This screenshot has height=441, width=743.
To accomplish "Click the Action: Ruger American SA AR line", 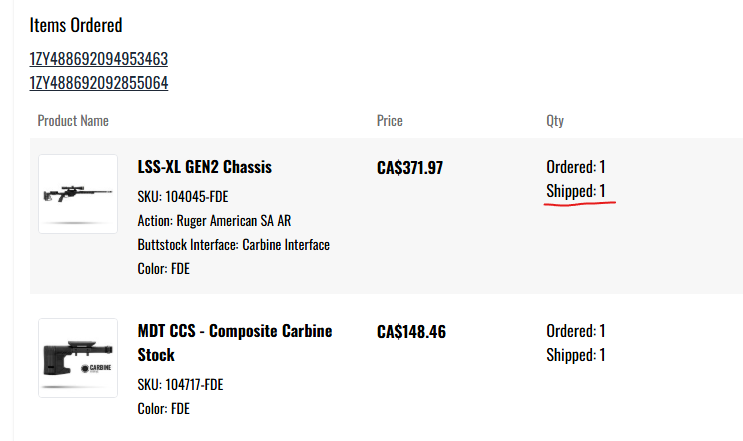I will click(214, 220).
